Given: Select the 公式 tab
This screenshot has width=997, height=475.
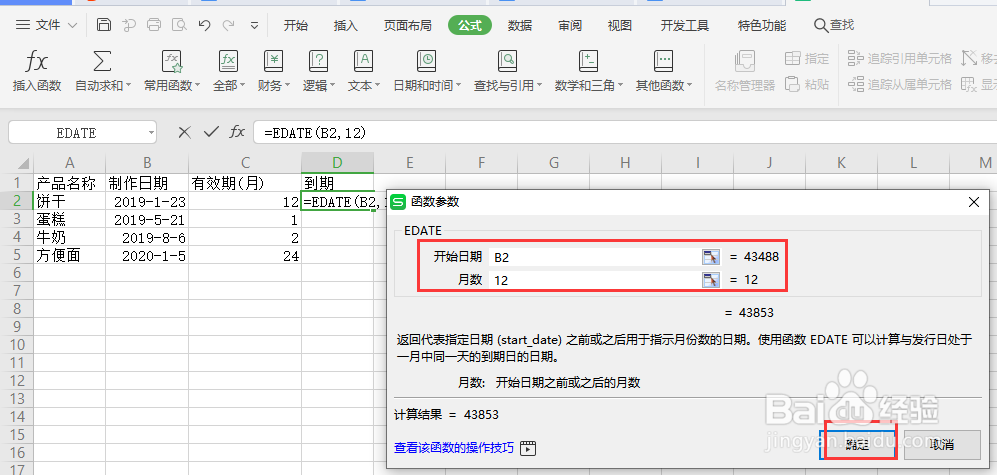Looking at the screenshot, I should pyautogui.click(x=470, y=25).
